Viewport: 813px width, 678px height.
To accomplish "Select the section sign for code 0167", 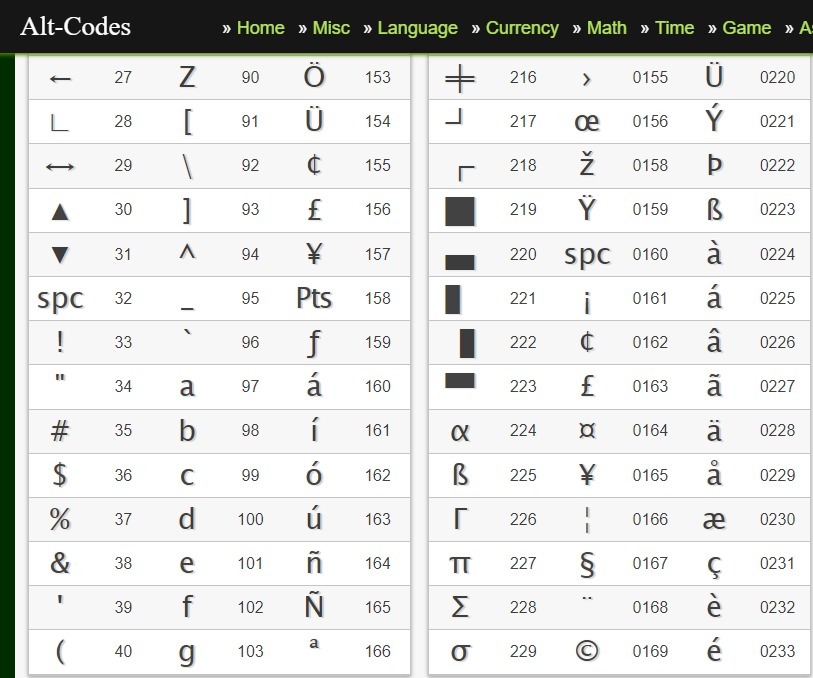I will click(x=587, y=564).
